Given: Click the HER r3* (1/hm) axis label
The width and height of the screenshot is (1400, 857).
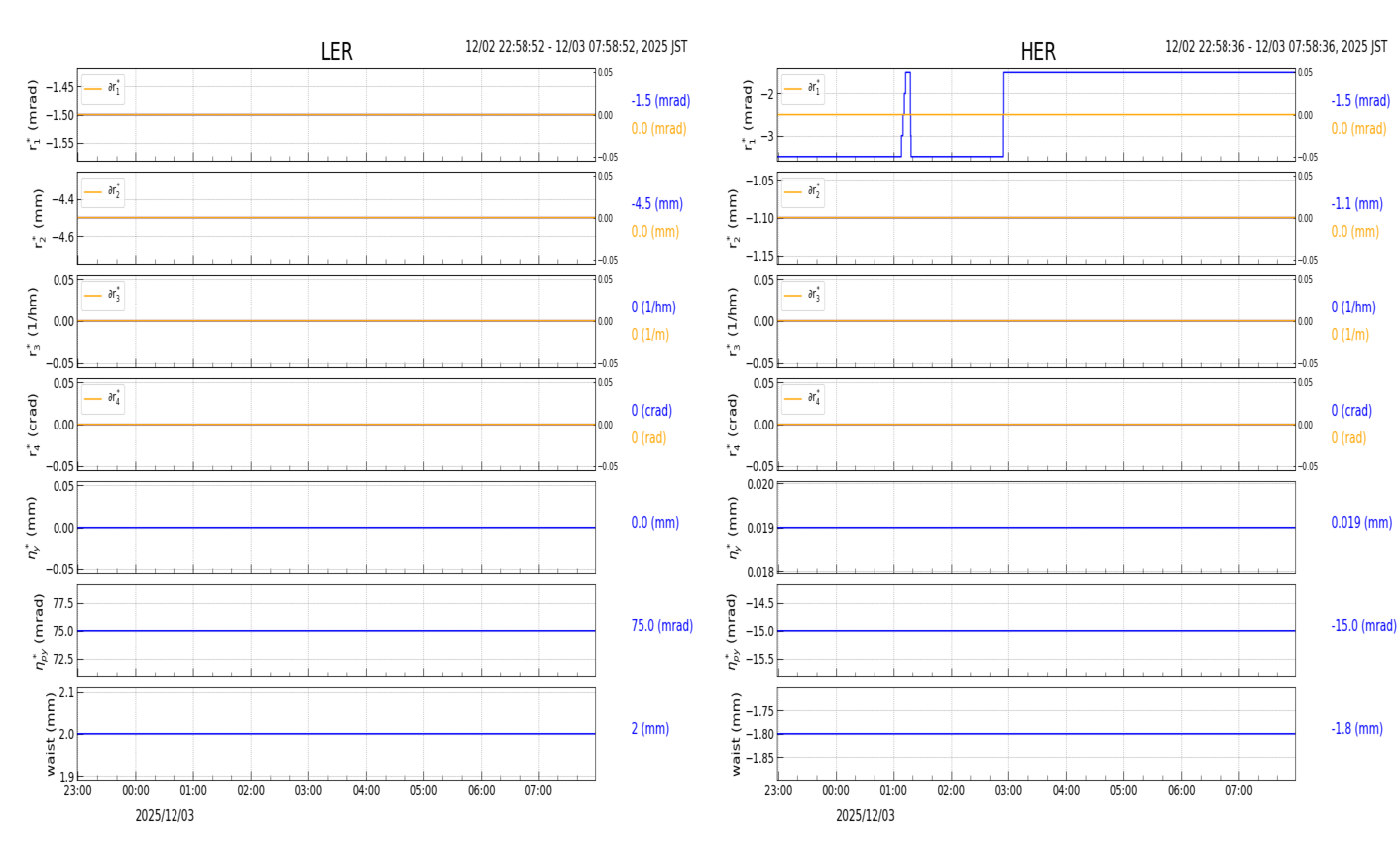Looking at the screenshot, I should [733, 321].
